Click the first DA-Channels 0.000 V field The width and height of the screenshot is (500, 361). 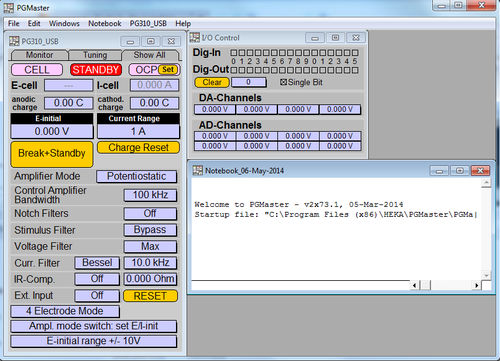coord(215,109)
